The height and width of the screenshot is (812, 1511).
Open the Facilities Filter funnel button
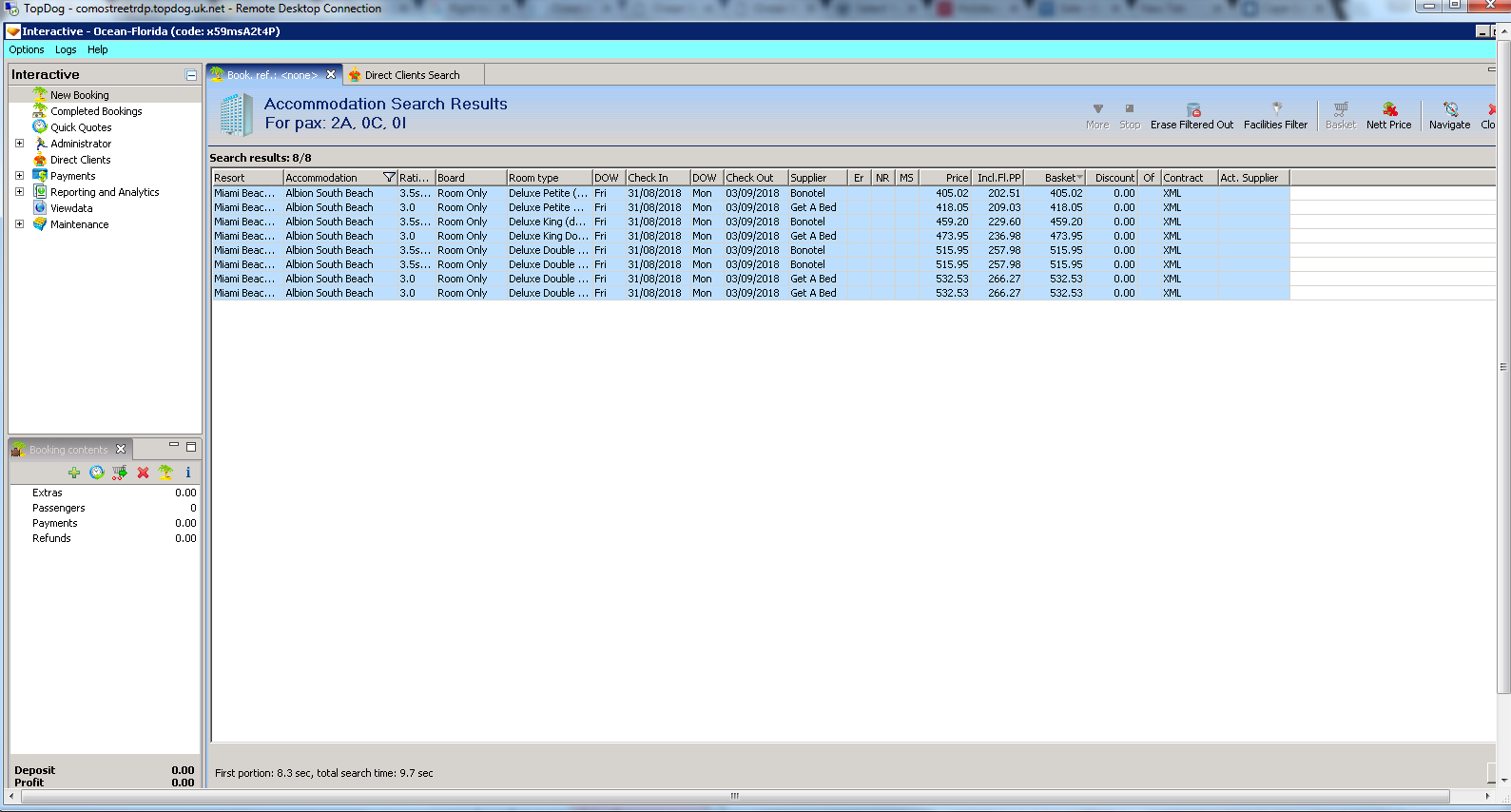click(x=1275, y=116)
